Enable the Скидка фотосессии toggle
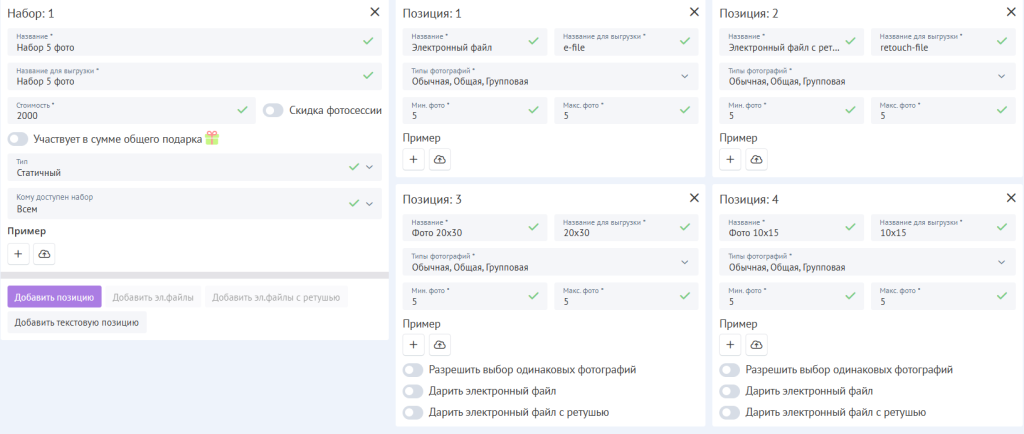This screenshot has width=1024, height=434. point(273,110)
